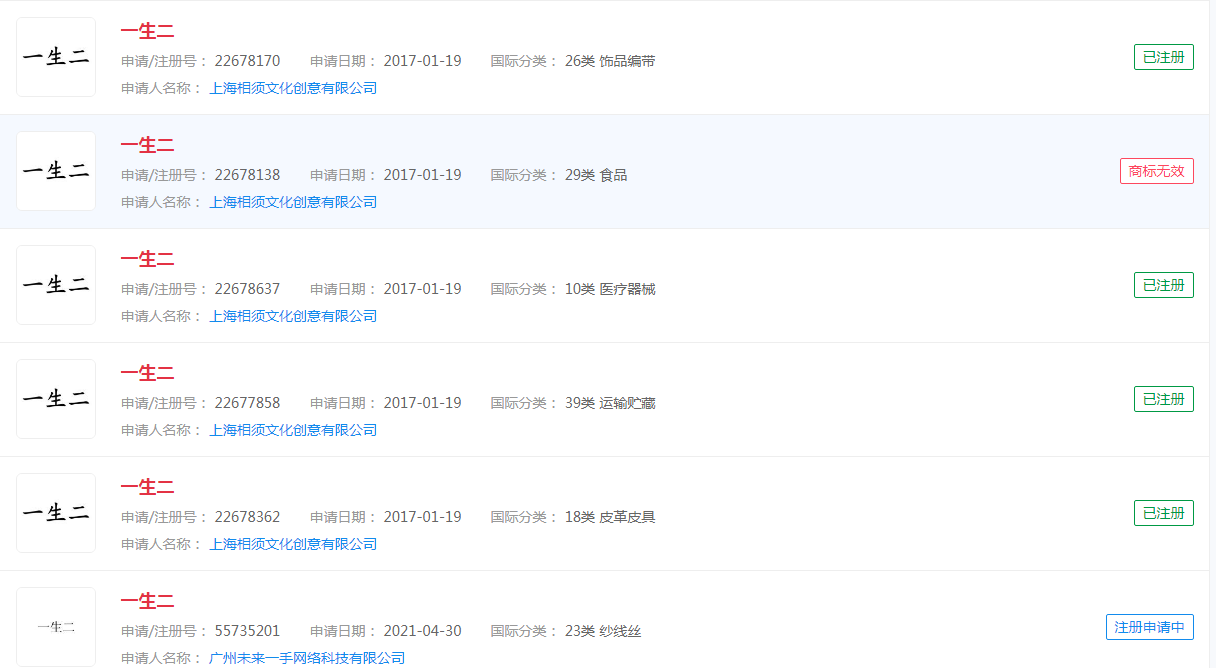Select registration number 55735201
The height and width of the screenshot is (668, 1216).
[x=247, y=631]
